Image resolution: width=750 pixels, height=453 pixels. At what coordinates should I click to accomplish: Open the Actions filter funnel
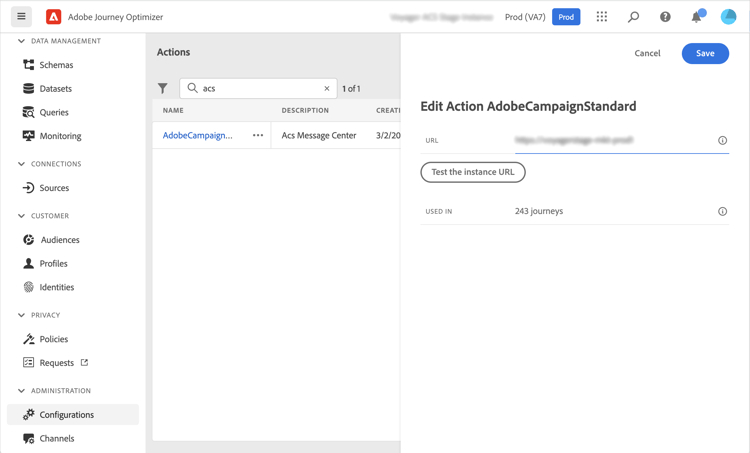coord(163,88)
